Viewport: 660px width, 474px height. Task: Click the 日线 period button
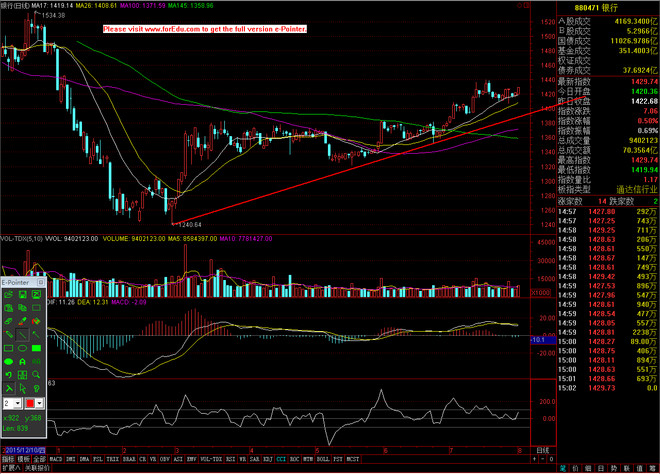[543, 450]
